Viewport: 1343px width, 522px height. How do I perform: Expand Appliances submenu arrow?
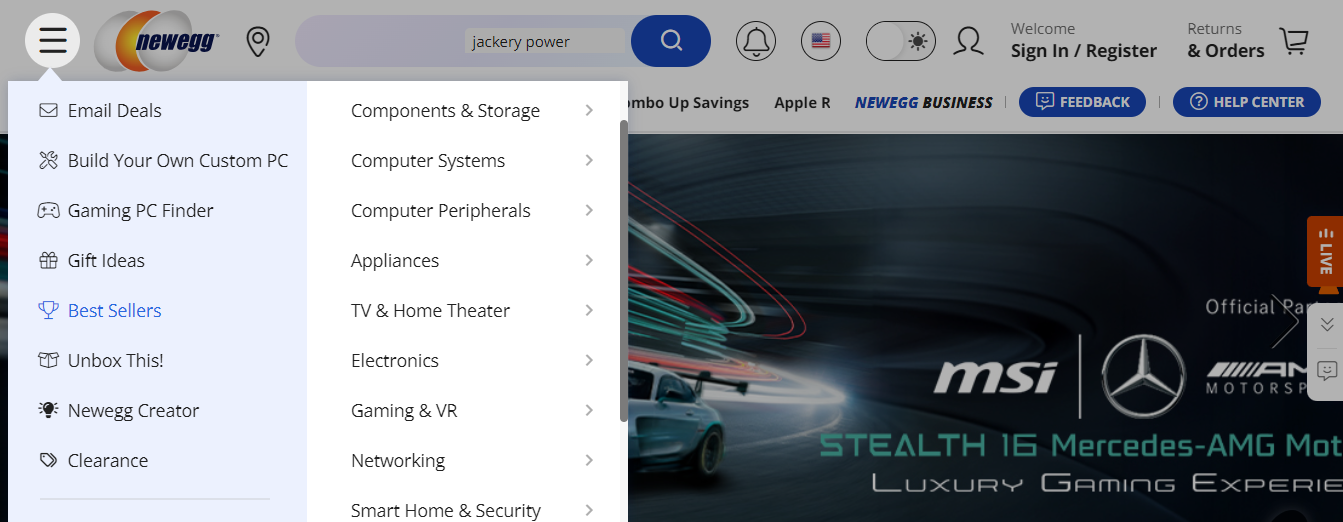589,260
